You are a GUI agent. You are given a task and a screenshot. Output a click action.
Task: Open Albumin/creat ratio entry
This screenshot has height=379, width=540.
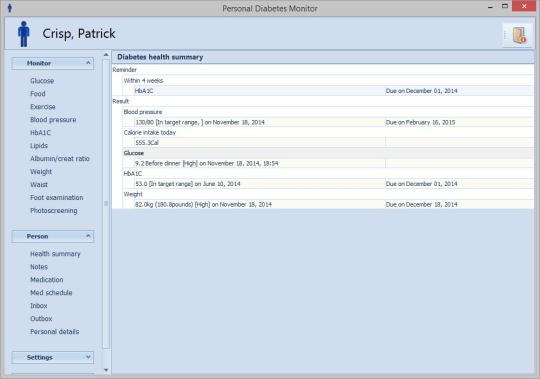(60, 159)
